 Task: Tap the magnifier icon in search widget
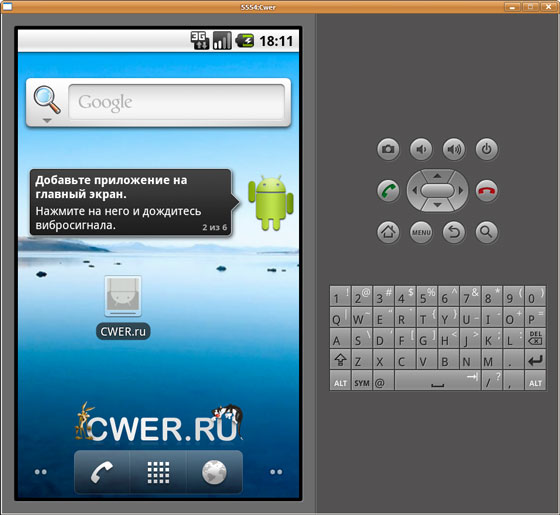point(47,100)
